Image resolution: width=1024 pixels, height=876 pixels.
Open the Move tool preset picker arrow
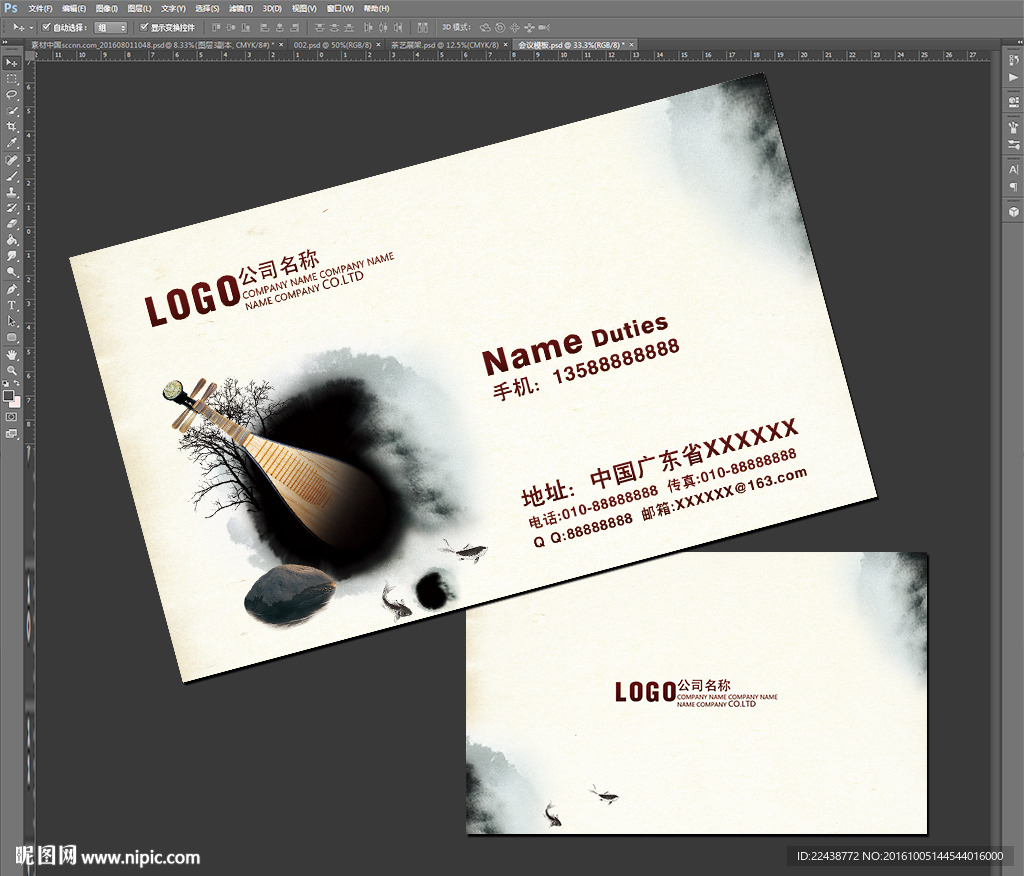pyautogui.click(x=31, y=27)
